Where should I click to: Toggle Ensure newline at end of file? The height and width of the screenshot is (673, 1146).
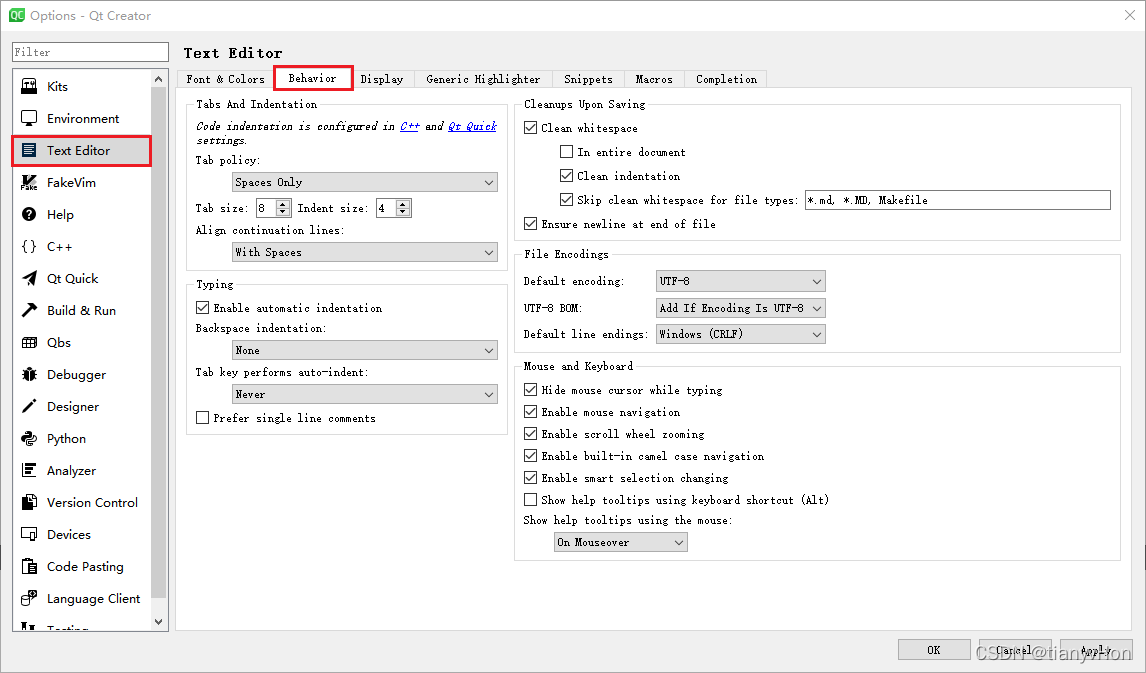(x=531, y=224)
